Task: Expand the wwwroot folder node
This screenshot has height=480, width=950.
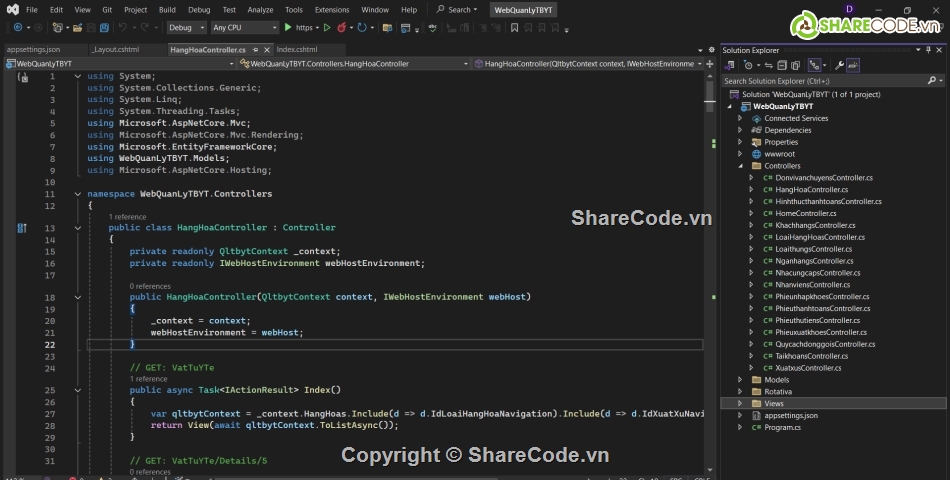Action: pos(740,154)
